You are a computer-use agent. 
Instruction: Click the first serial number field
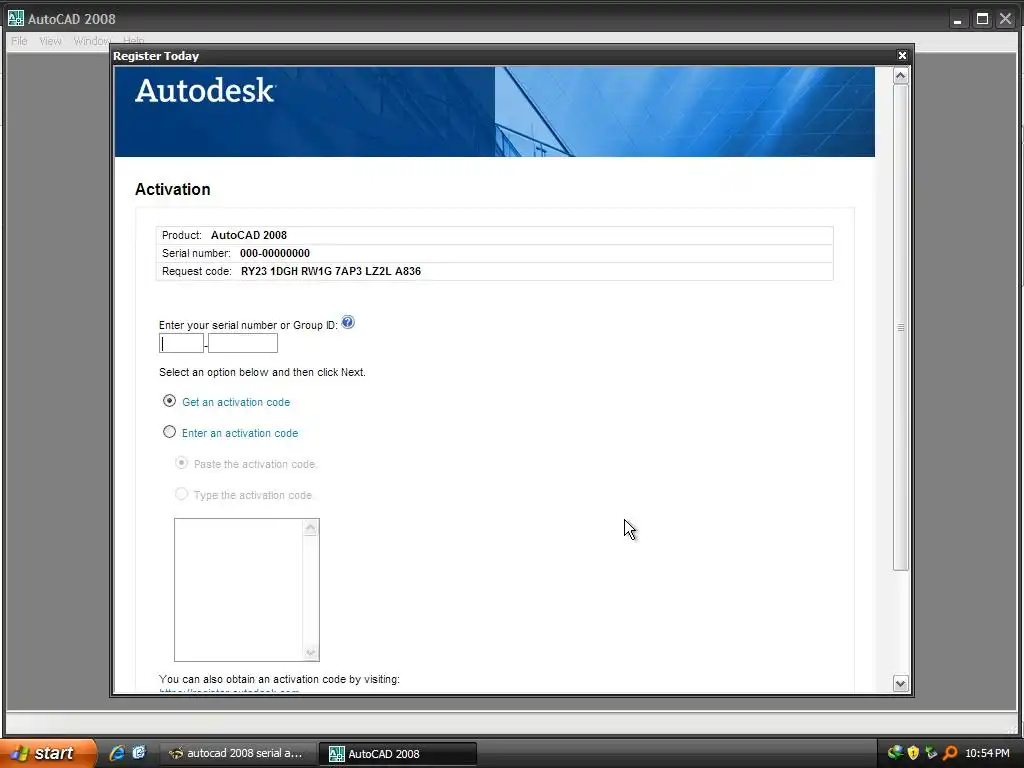click(182, 343)
